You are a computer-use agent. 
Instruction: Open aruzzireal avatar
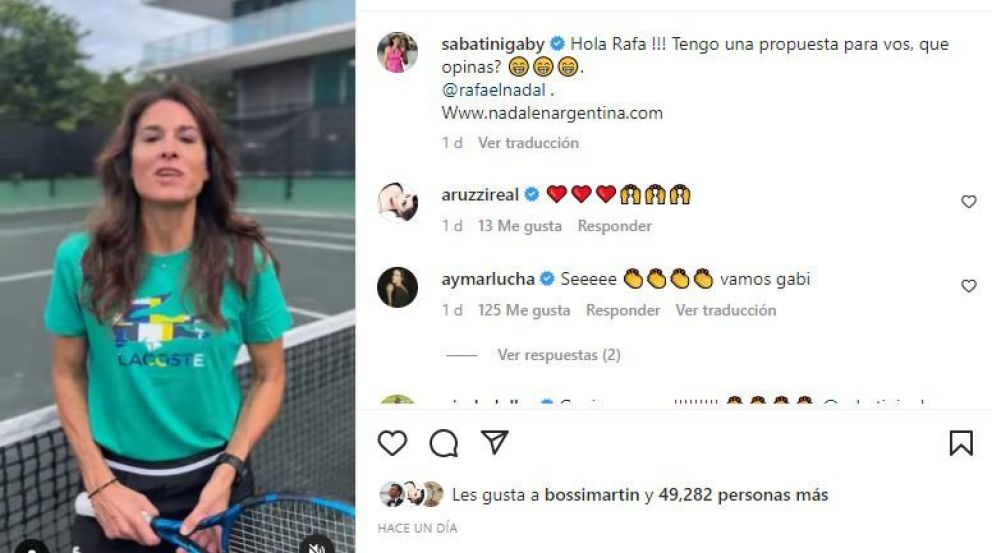(397, 202)
